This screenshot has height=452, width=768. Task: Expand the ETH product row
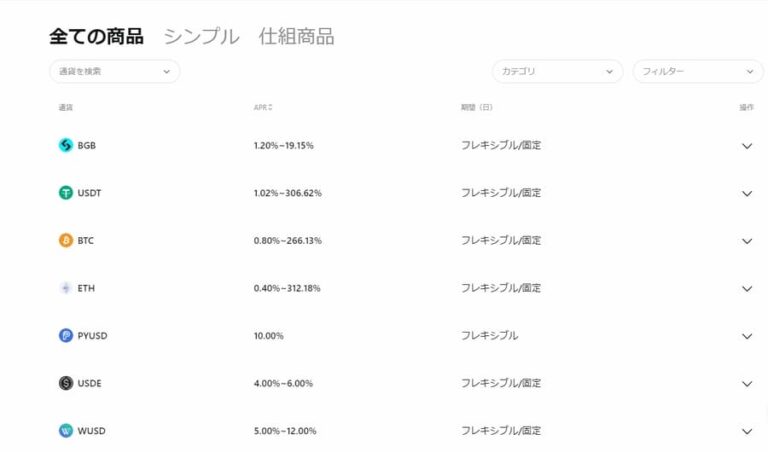(x=746, y=289)
